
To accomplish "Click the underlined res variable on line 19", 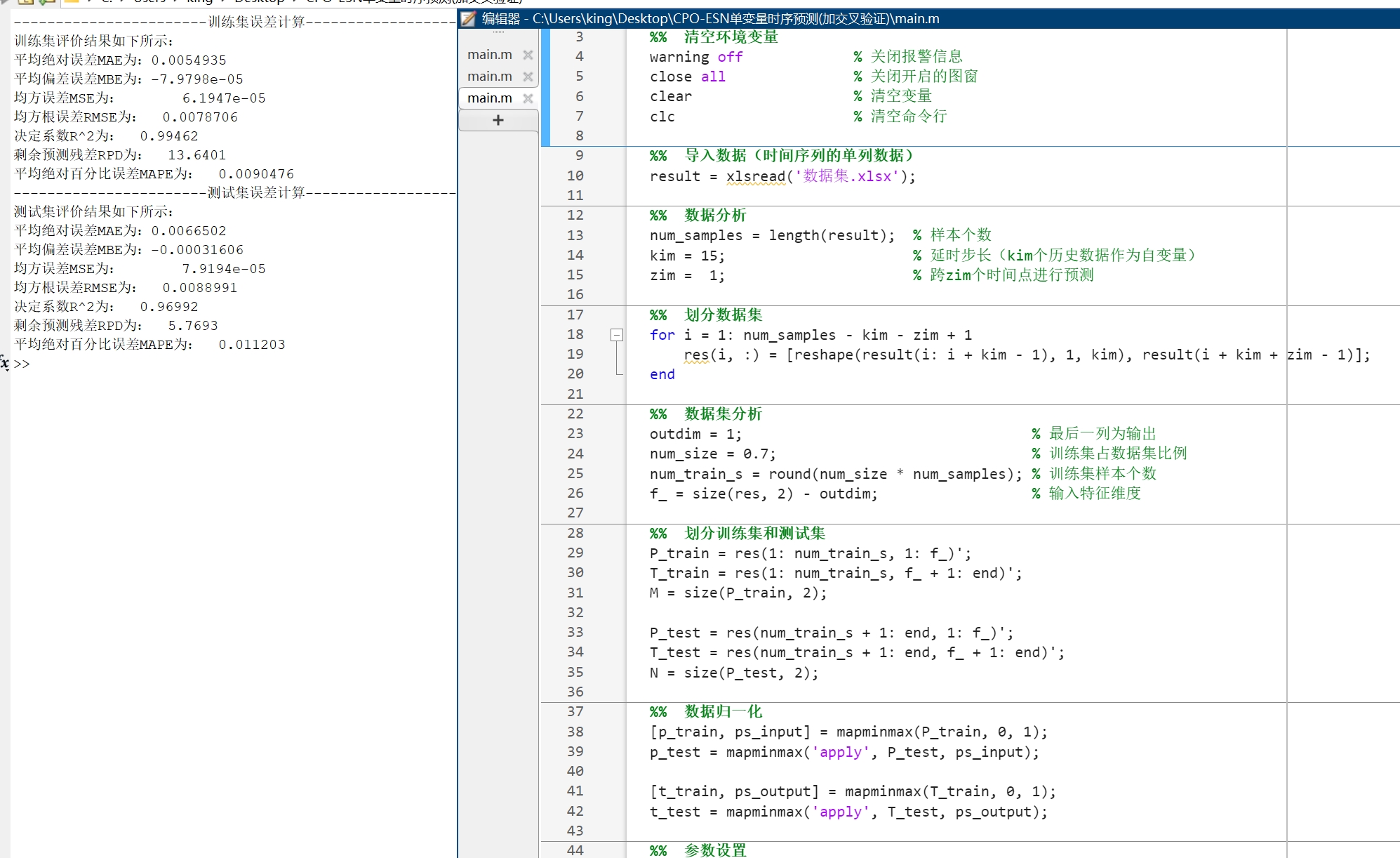I will [696, 355].
